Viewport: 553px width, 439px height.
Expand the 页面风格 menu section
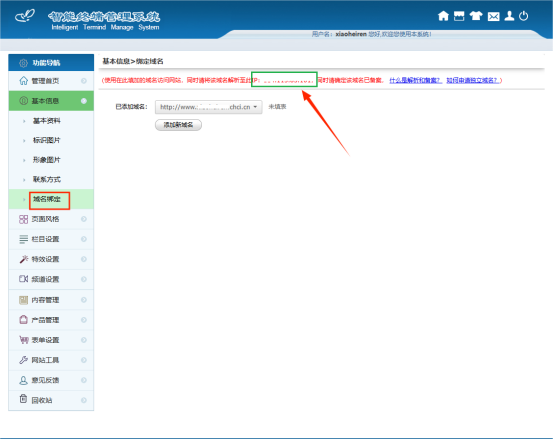[51, 219]
